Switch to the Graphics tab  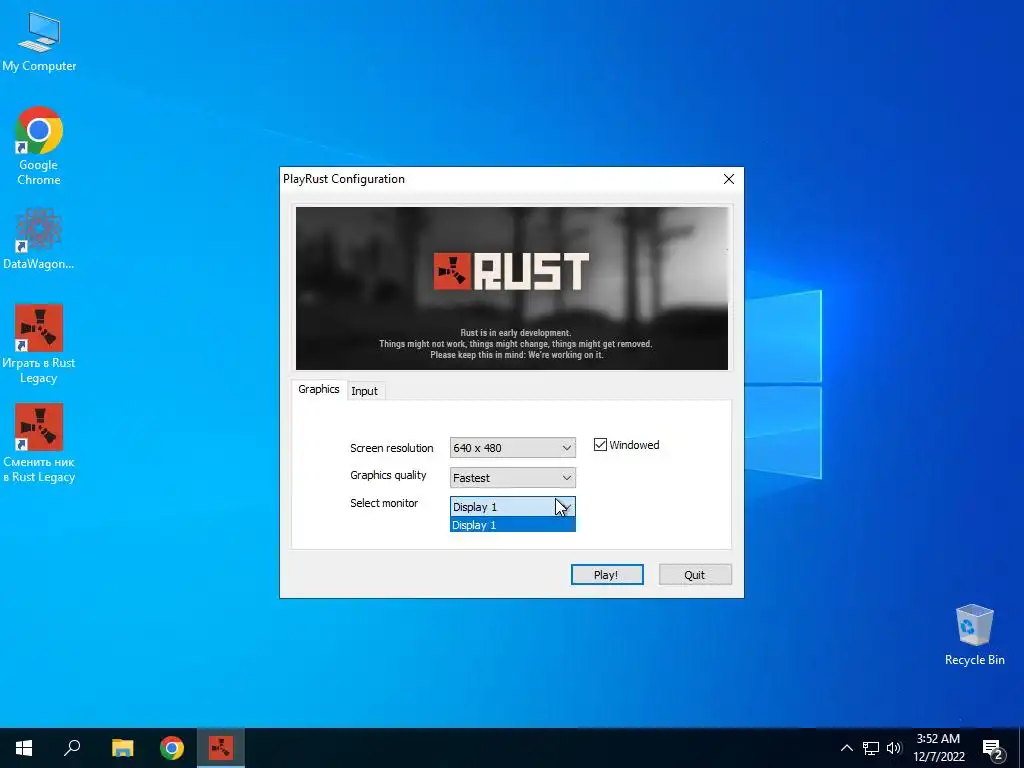[x=319, y=389]
